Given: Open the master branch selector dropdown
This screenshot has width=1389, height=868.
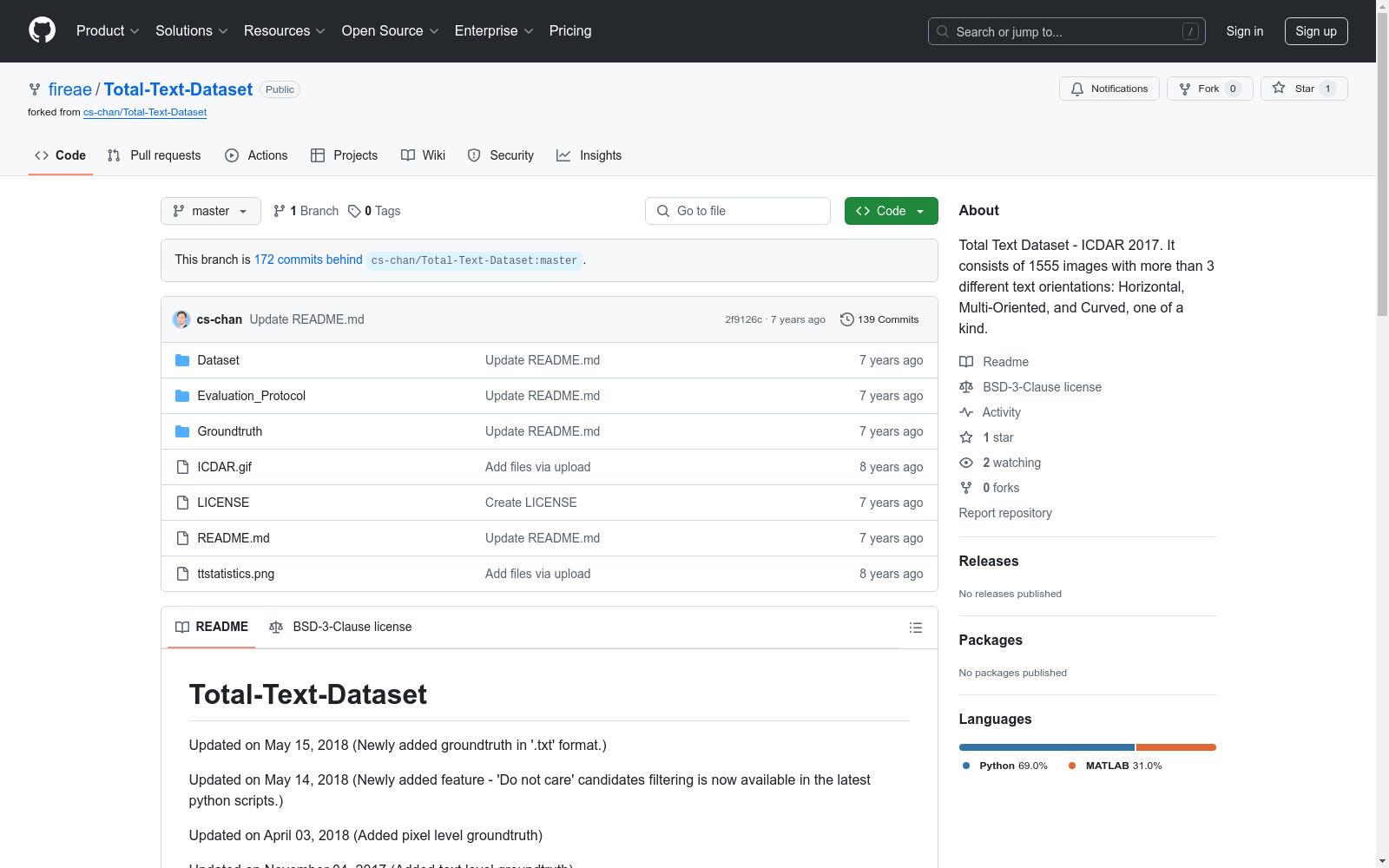Looking at the screenshot, I should point(211,211).
